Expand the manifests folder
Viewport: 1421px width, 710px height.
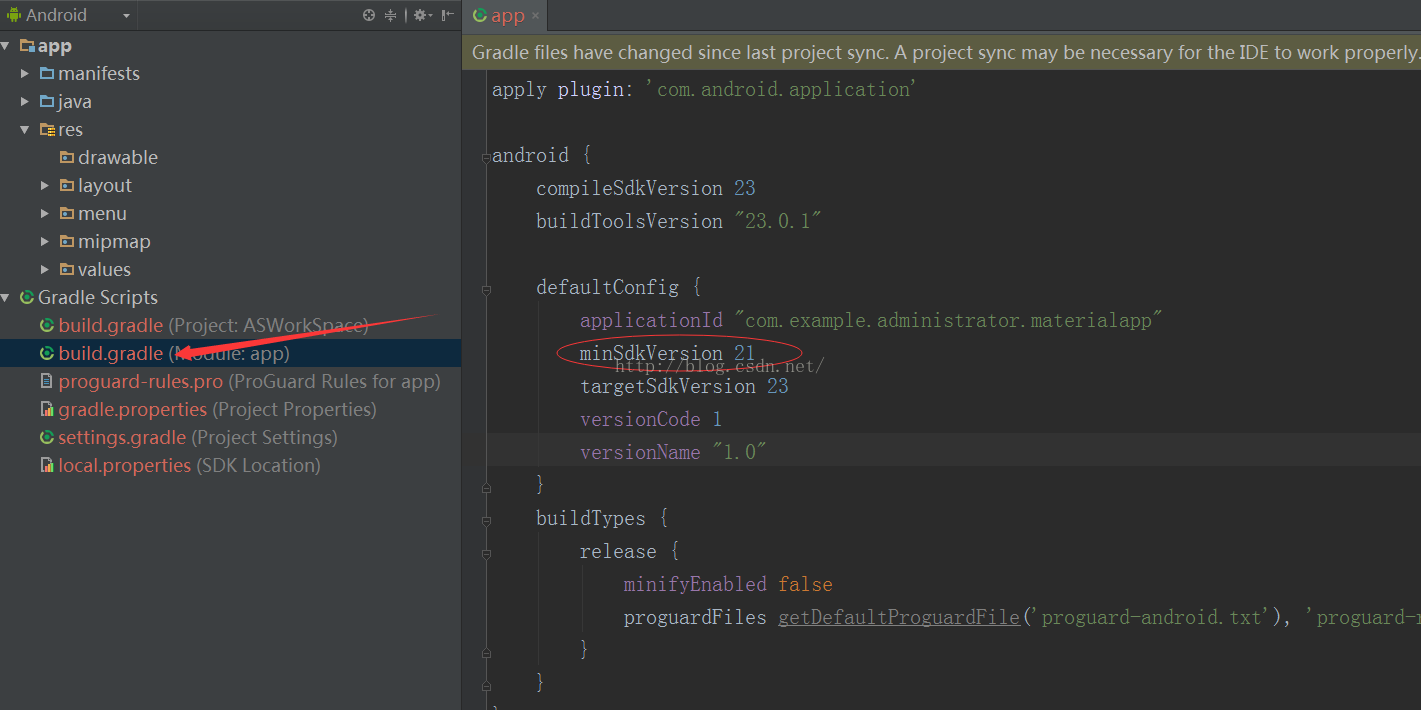pos(26,74)
